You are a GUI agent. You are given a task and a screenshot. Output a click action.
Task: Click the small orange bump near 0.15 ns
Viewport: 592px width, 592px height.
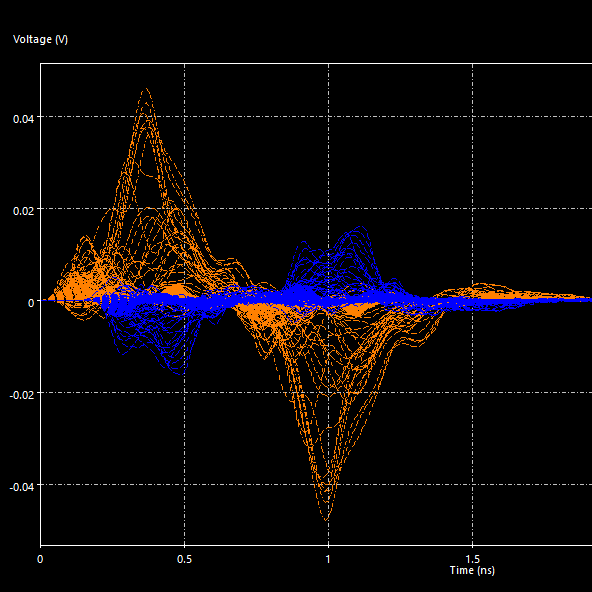pos(86,239)
